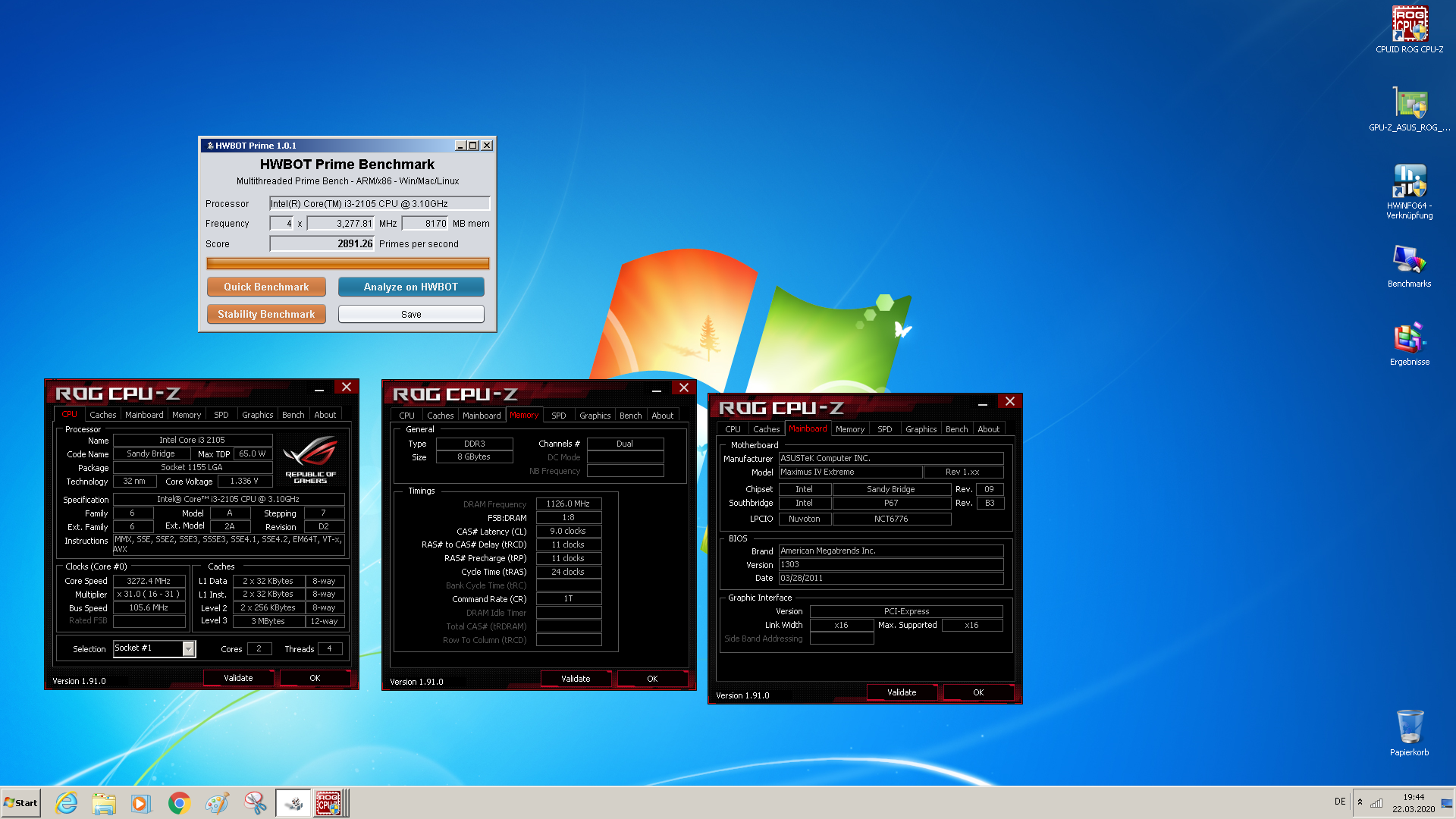Click the DE language indicator

1340,802
